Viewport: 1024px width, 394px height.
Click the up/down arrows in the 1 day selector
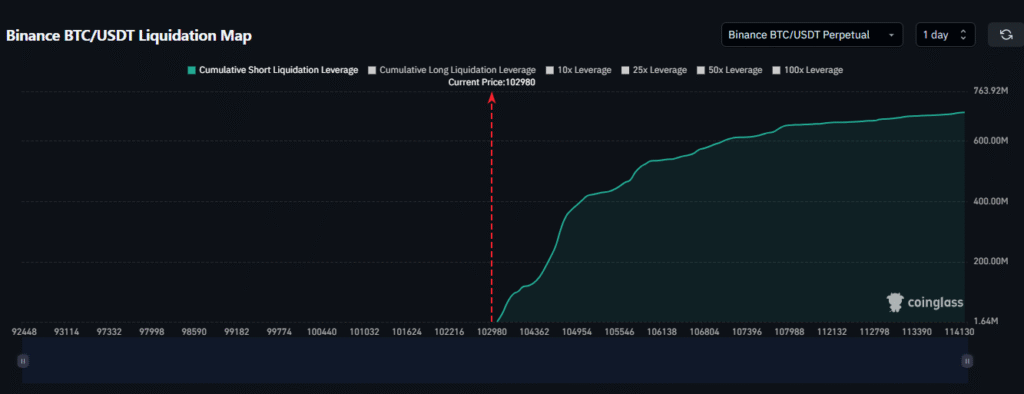[963, 35]
